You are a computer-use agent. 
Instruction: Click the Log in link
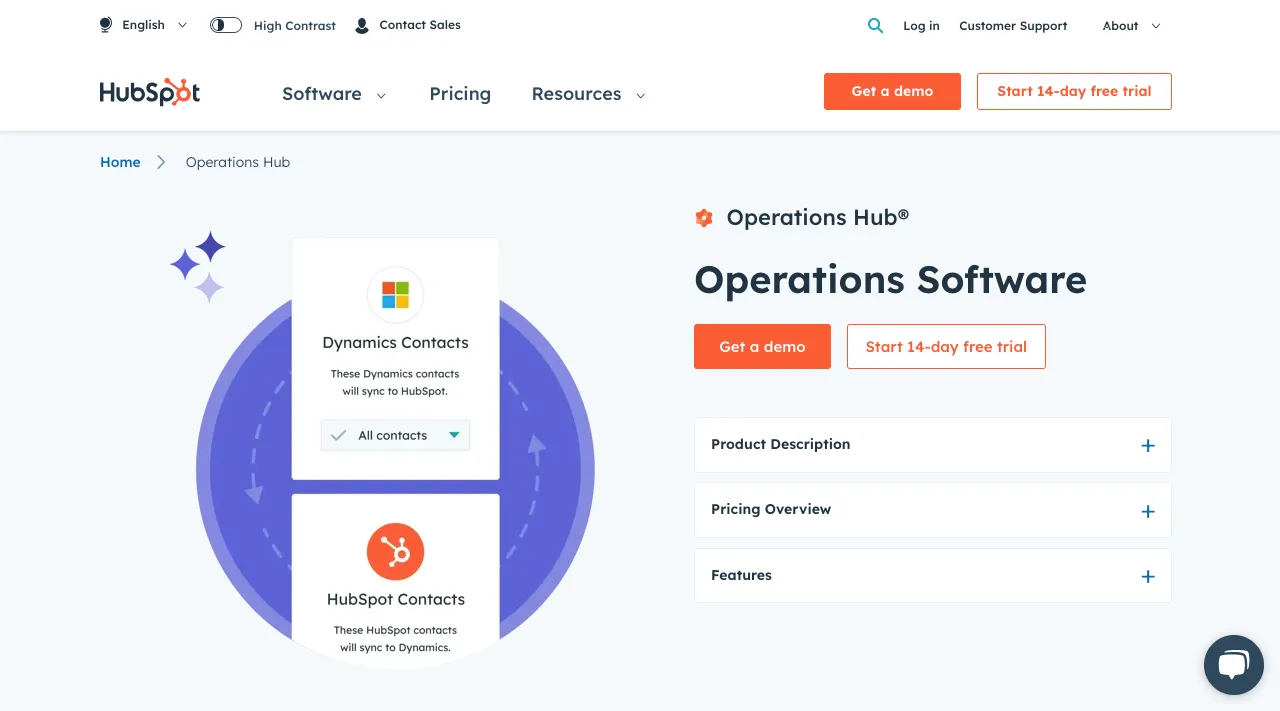921,26
